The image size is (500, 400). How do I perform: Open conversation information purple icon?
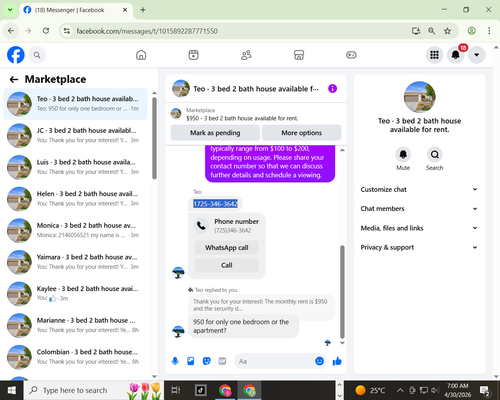point(332,89)
